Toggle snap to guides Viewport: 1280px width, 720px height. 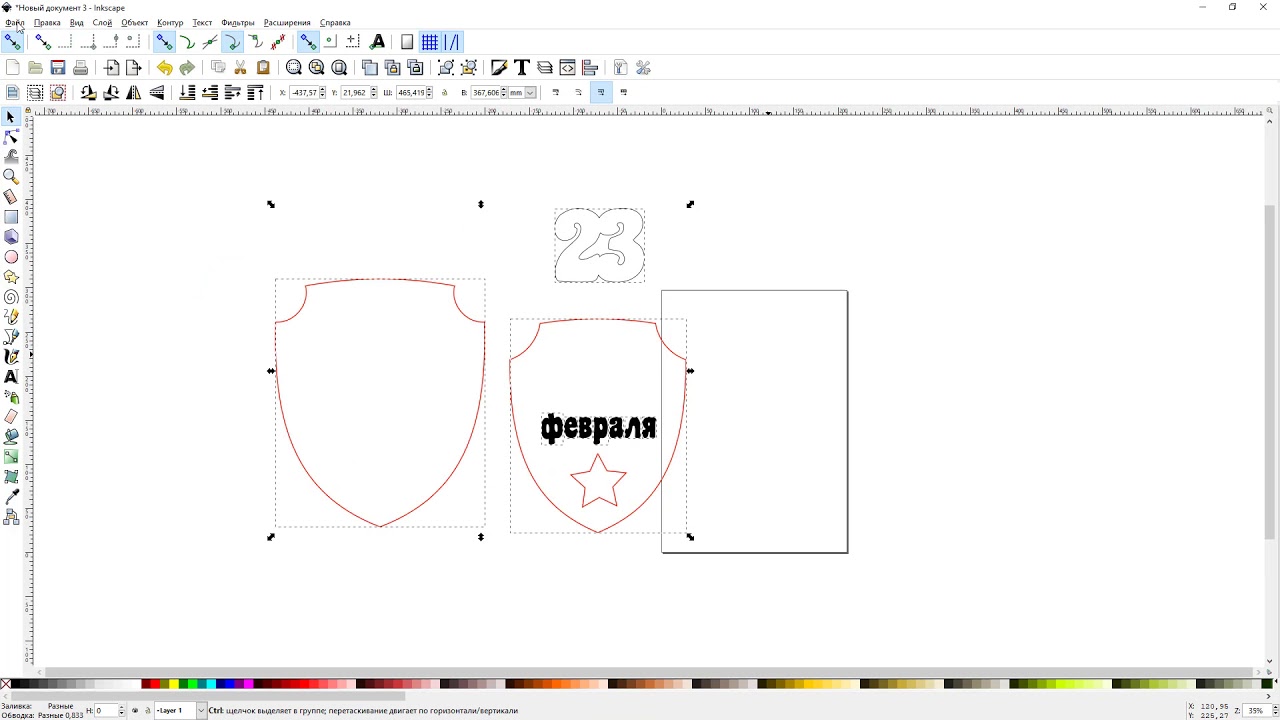[x=453, y=42]
